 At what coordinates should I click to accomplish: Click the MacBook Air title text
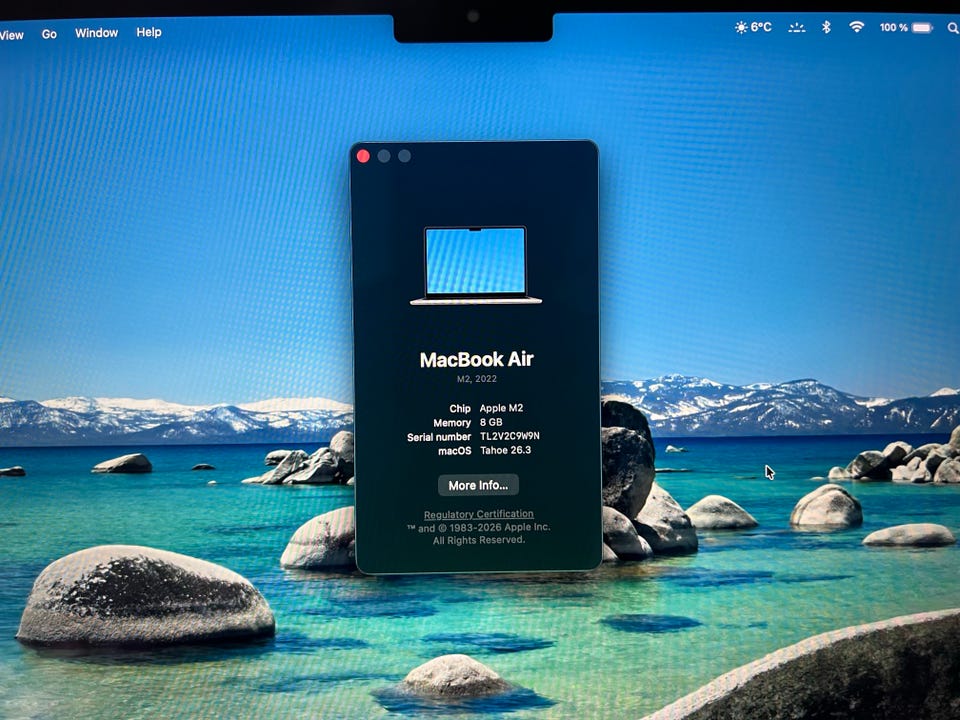click(x=476, y=360)
